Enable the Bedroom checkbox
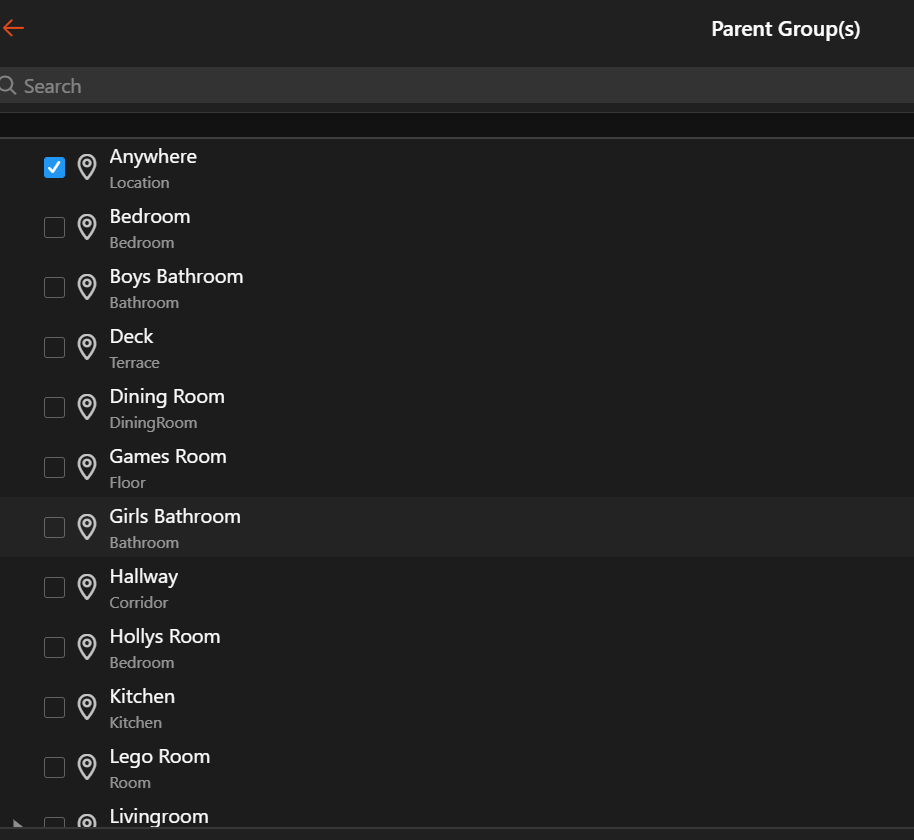The width and height of the screenshot is (914, 840). [x=55, y=227]
